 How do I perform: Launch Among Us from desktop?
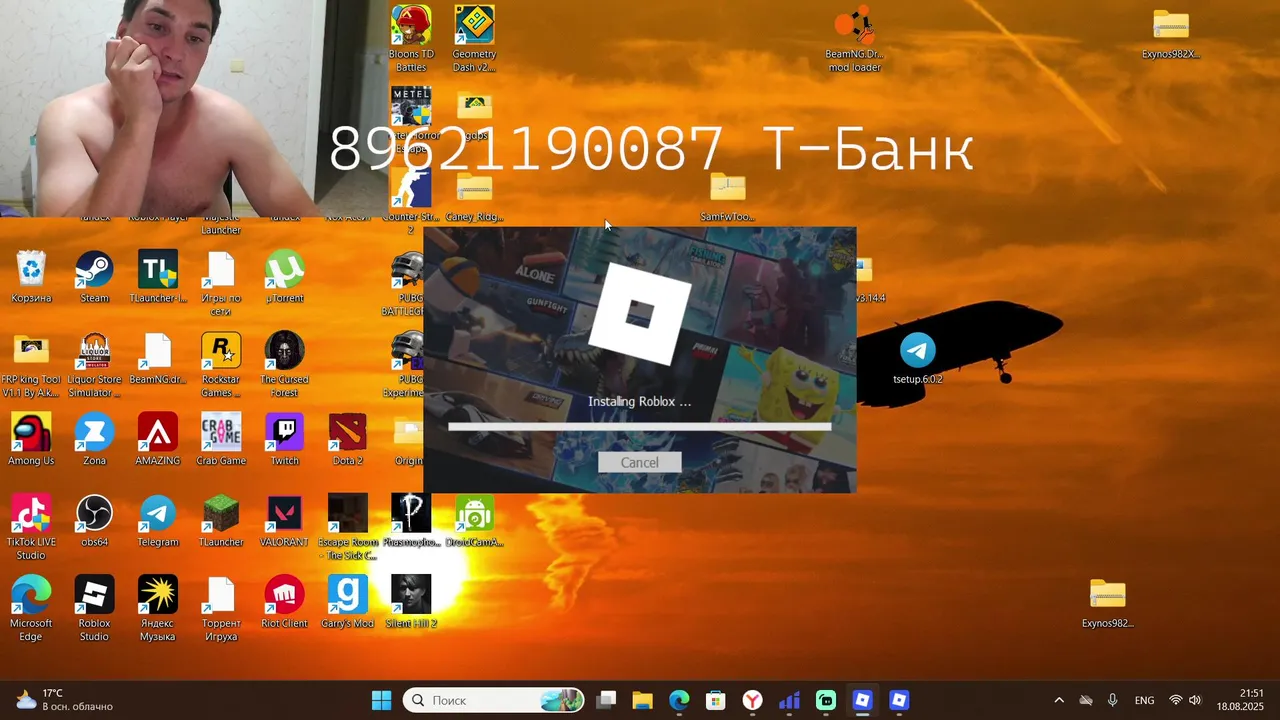31,440
